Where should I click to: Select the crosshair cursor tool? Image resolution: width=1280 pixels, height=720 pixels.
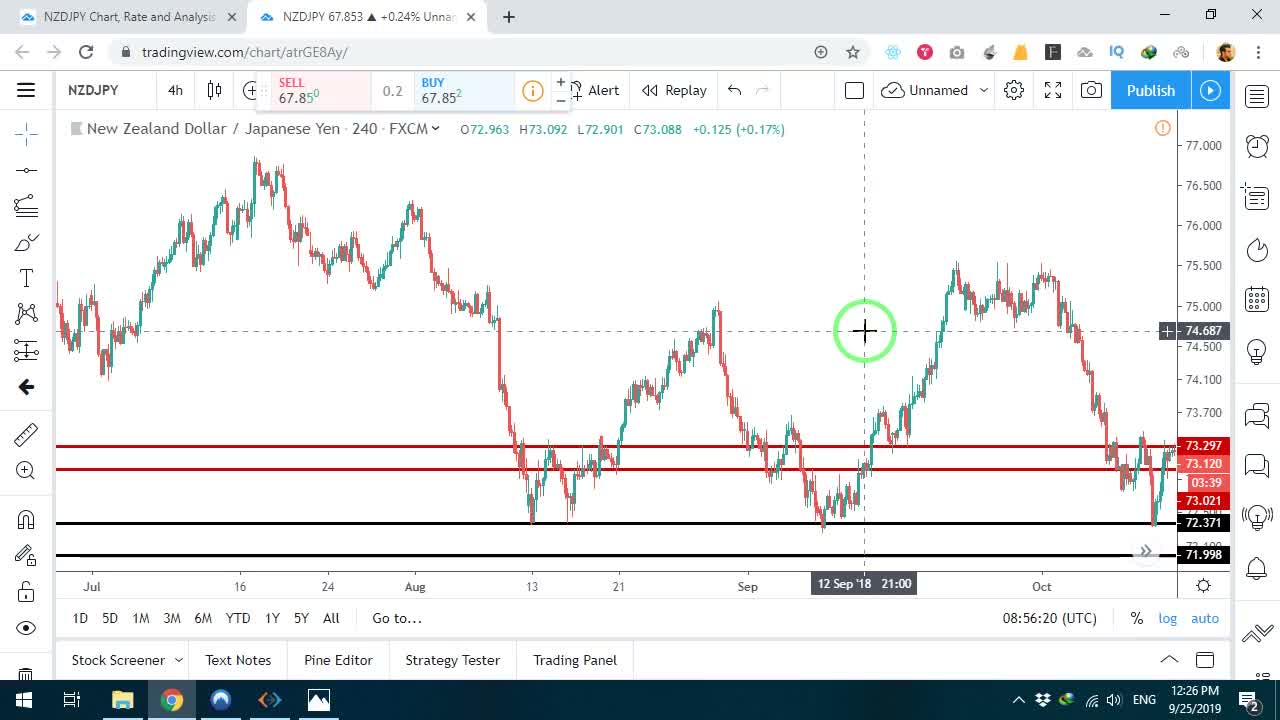point(26,133)
